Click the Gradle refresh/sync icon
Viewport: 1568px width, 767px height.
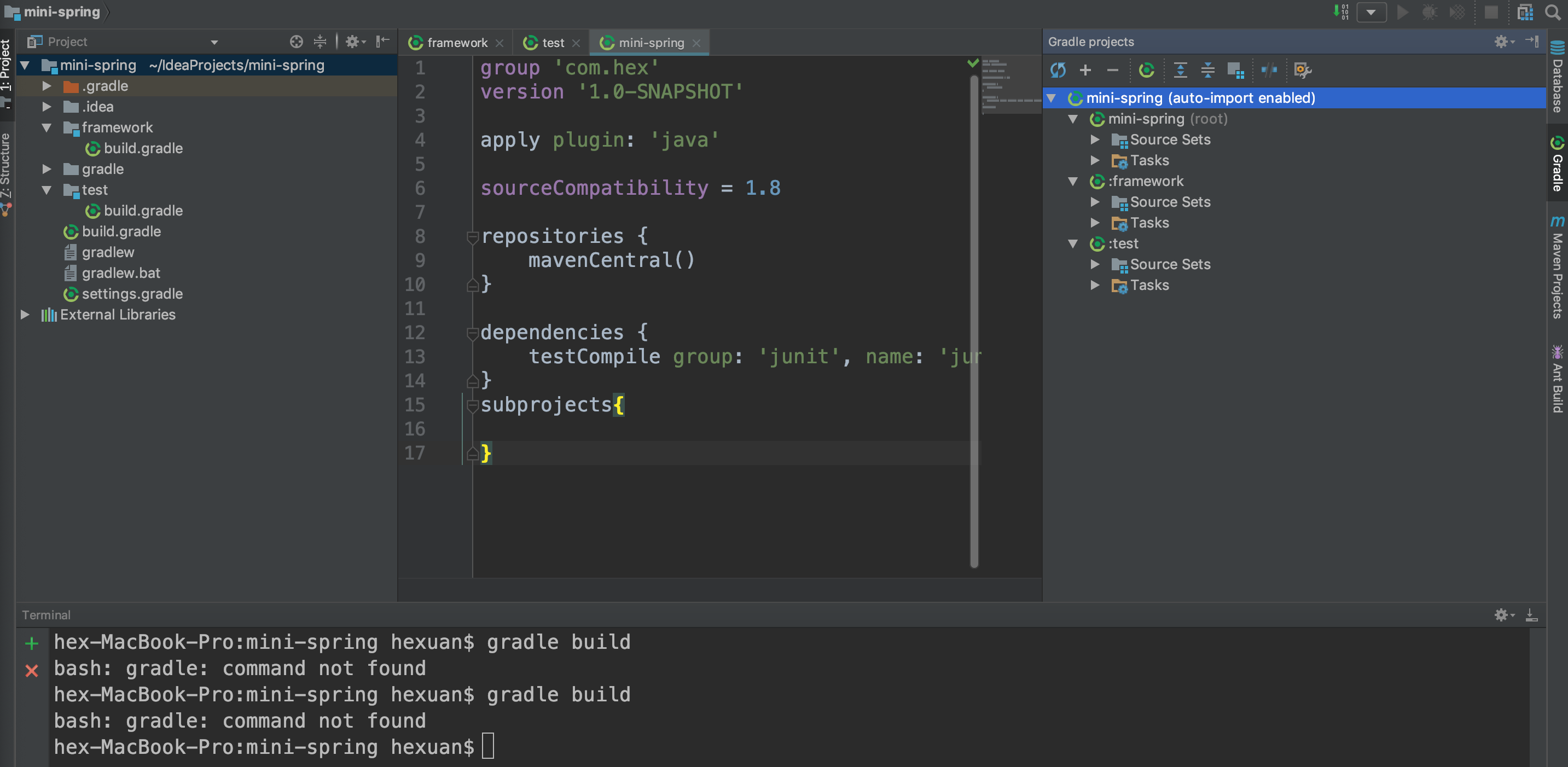(1060, 69)
